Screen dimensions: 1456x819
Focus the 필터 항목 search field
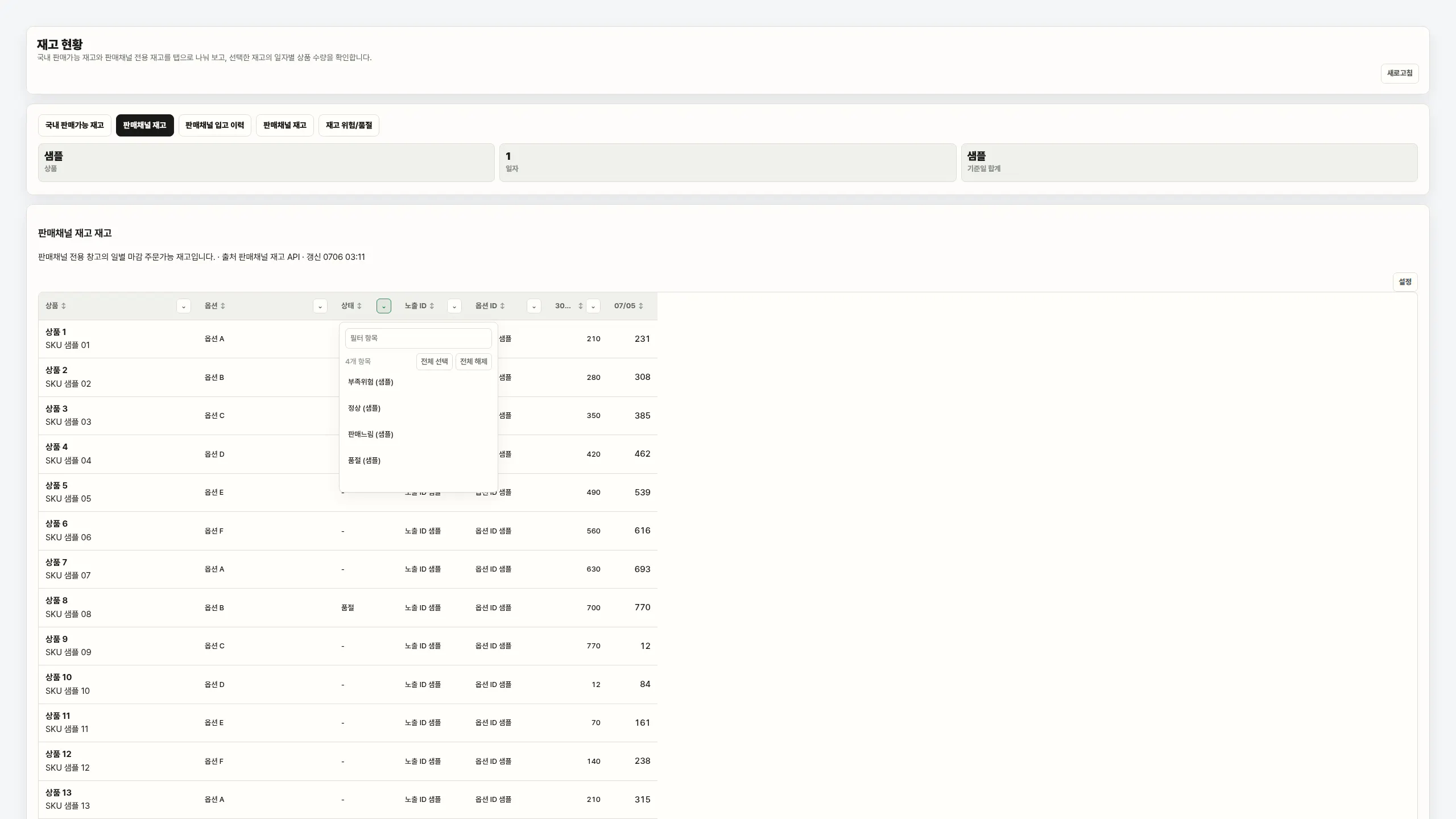tap(419, 338)
